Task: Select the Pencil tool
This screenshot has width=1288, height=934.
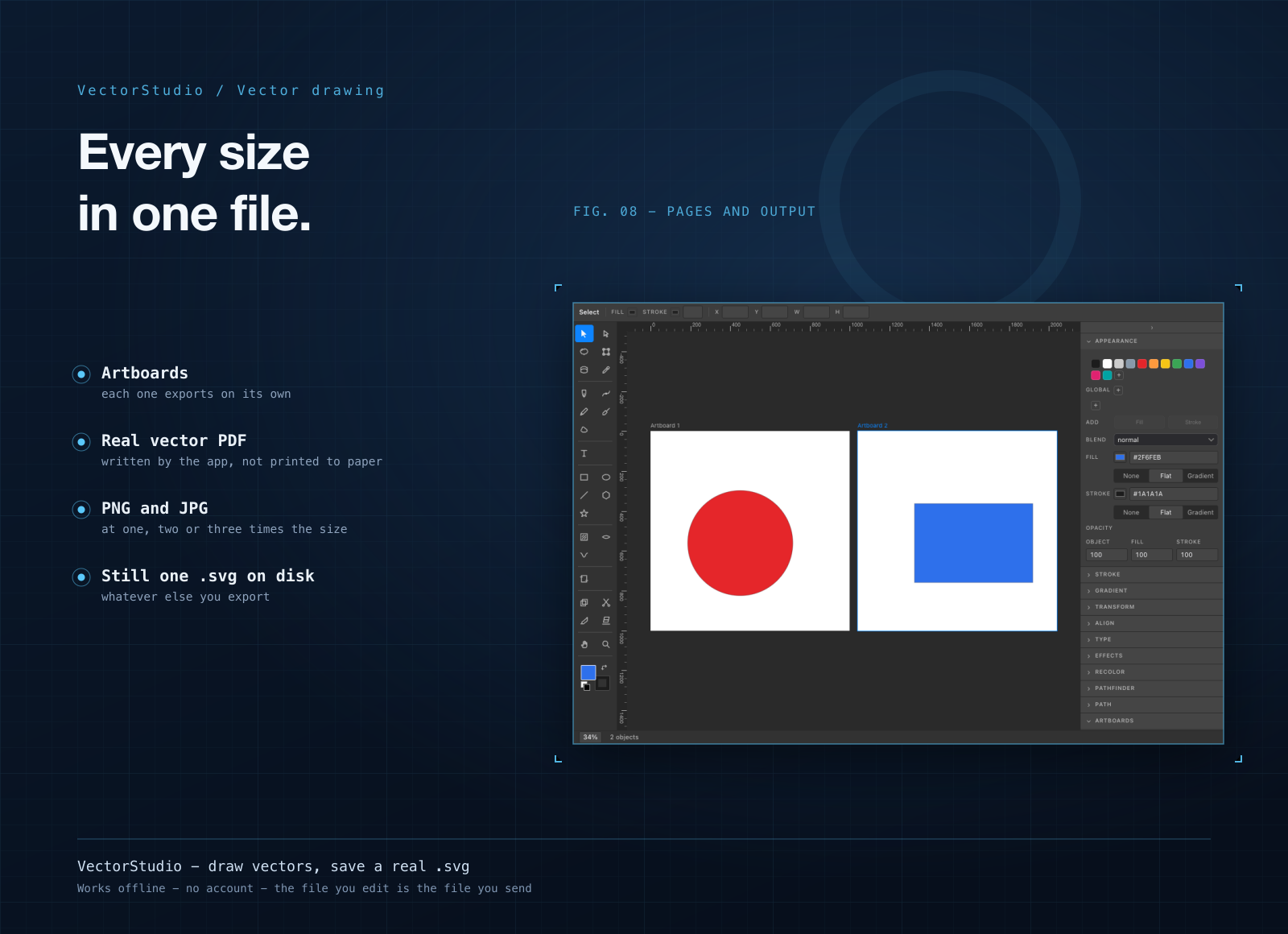Action: pyautogui.click(x=584, y=411)
